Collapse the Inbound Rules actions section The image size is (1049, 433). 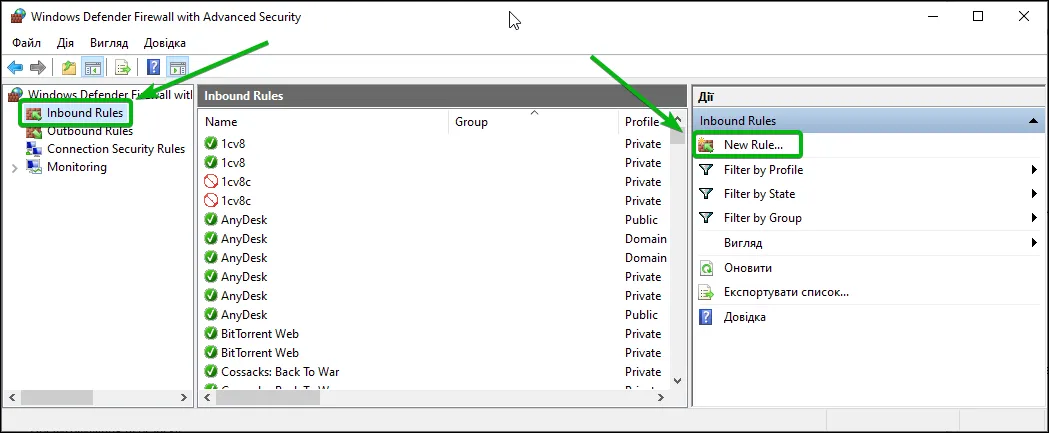click(x=1032, y=121)
